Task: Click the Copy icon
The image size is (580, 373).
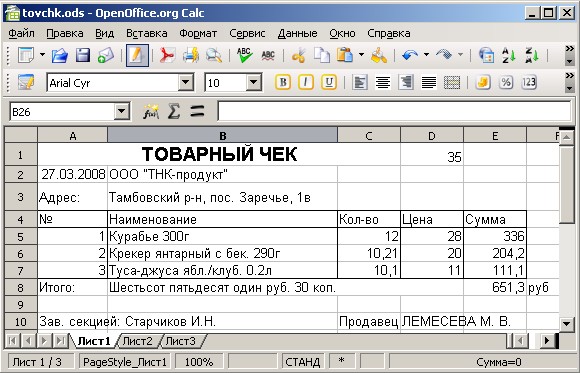Action: 322,56
